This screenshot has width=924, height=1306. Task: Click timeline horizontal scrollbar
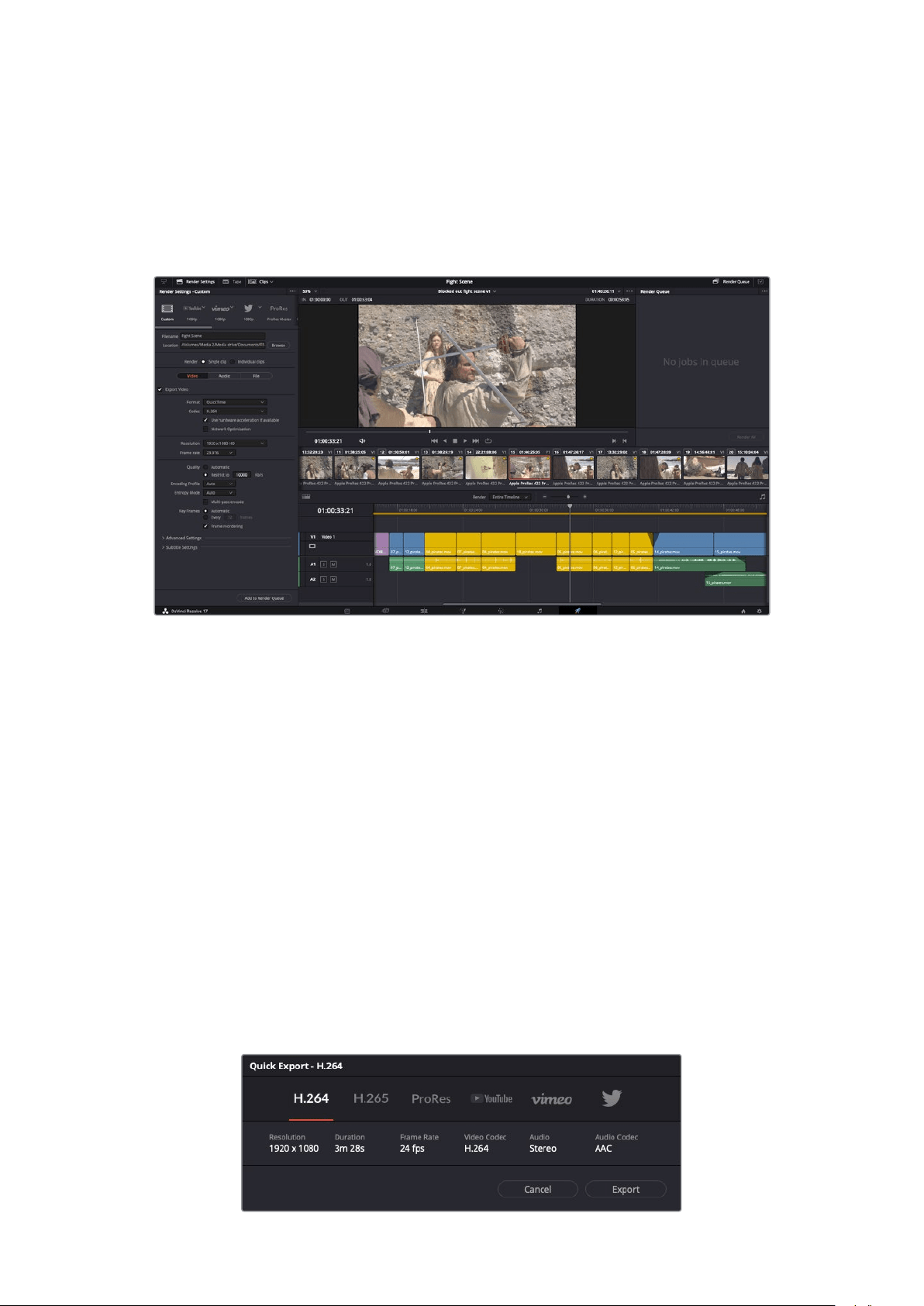point(522,604)
